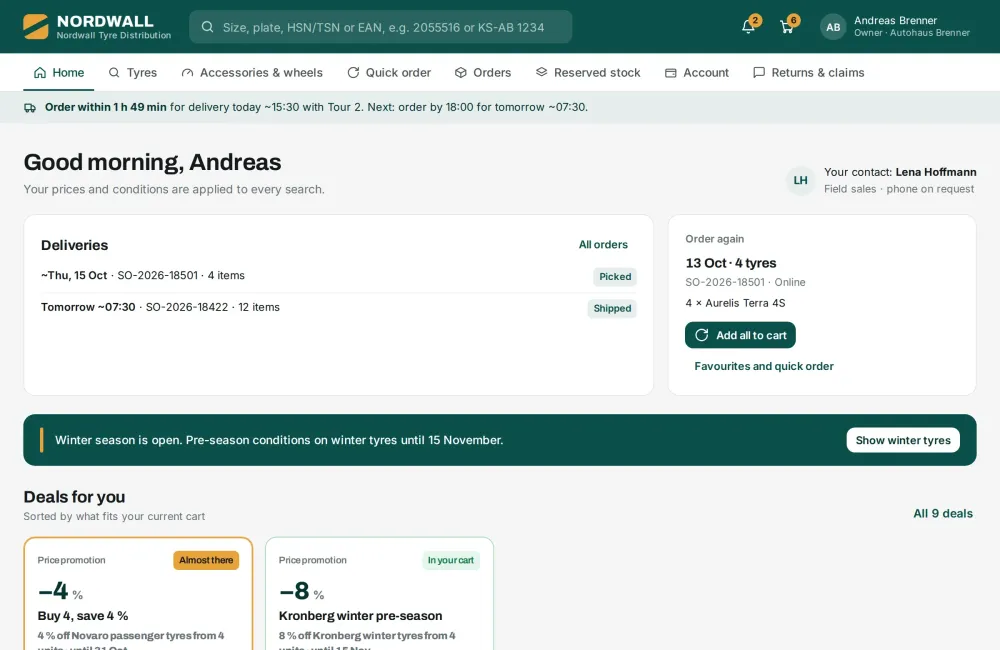Click the Reserved stock layers icon

[x=541, y=72]
